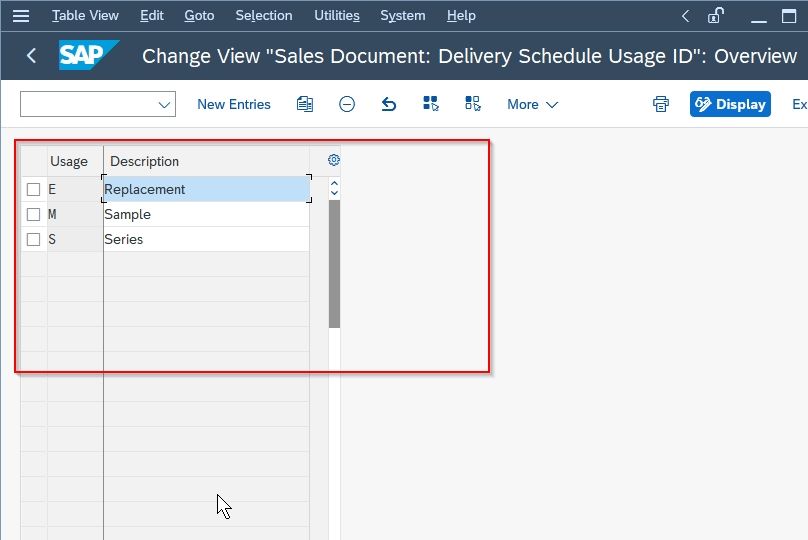The image size is (808, 540).
Task: Open the Help menu
Action: (x=461, y=16)
